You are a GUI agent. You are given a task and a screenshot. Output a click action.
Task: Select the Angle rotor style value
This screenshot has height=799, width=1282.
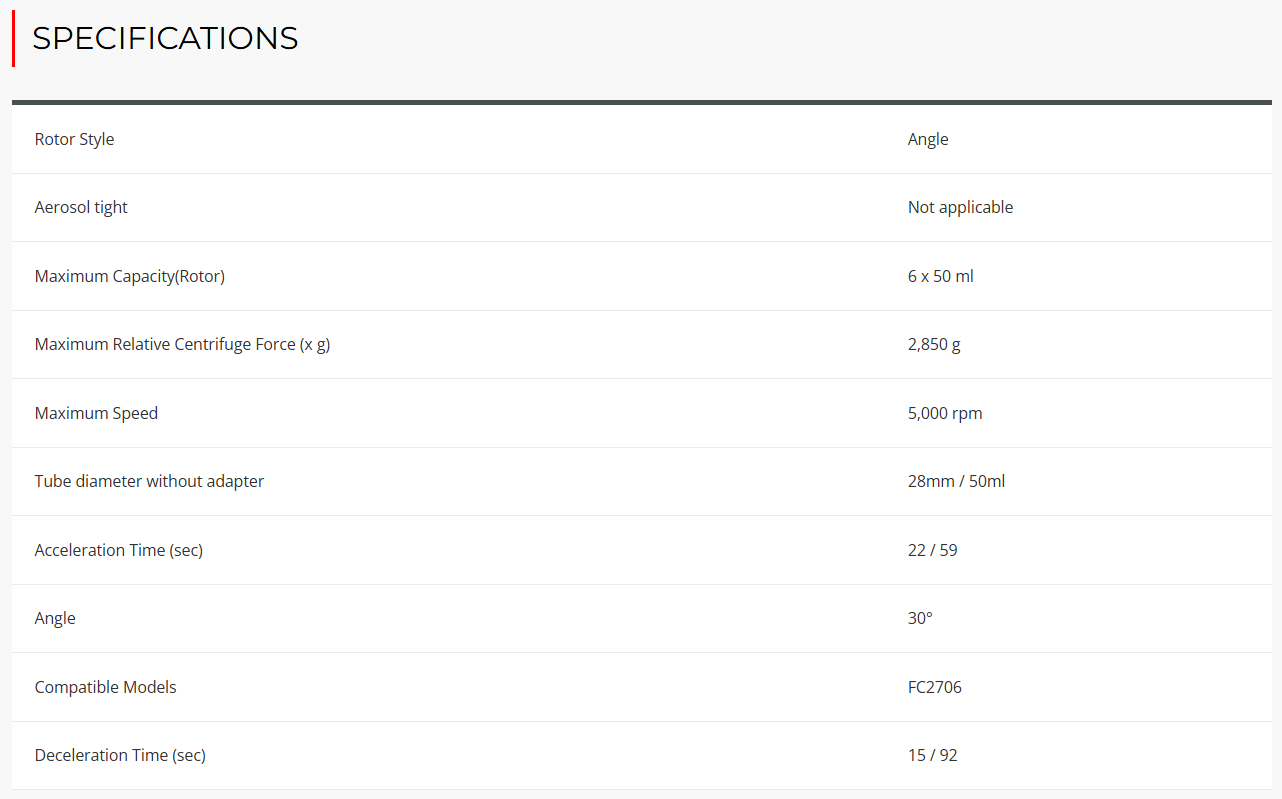pos(927,139)
